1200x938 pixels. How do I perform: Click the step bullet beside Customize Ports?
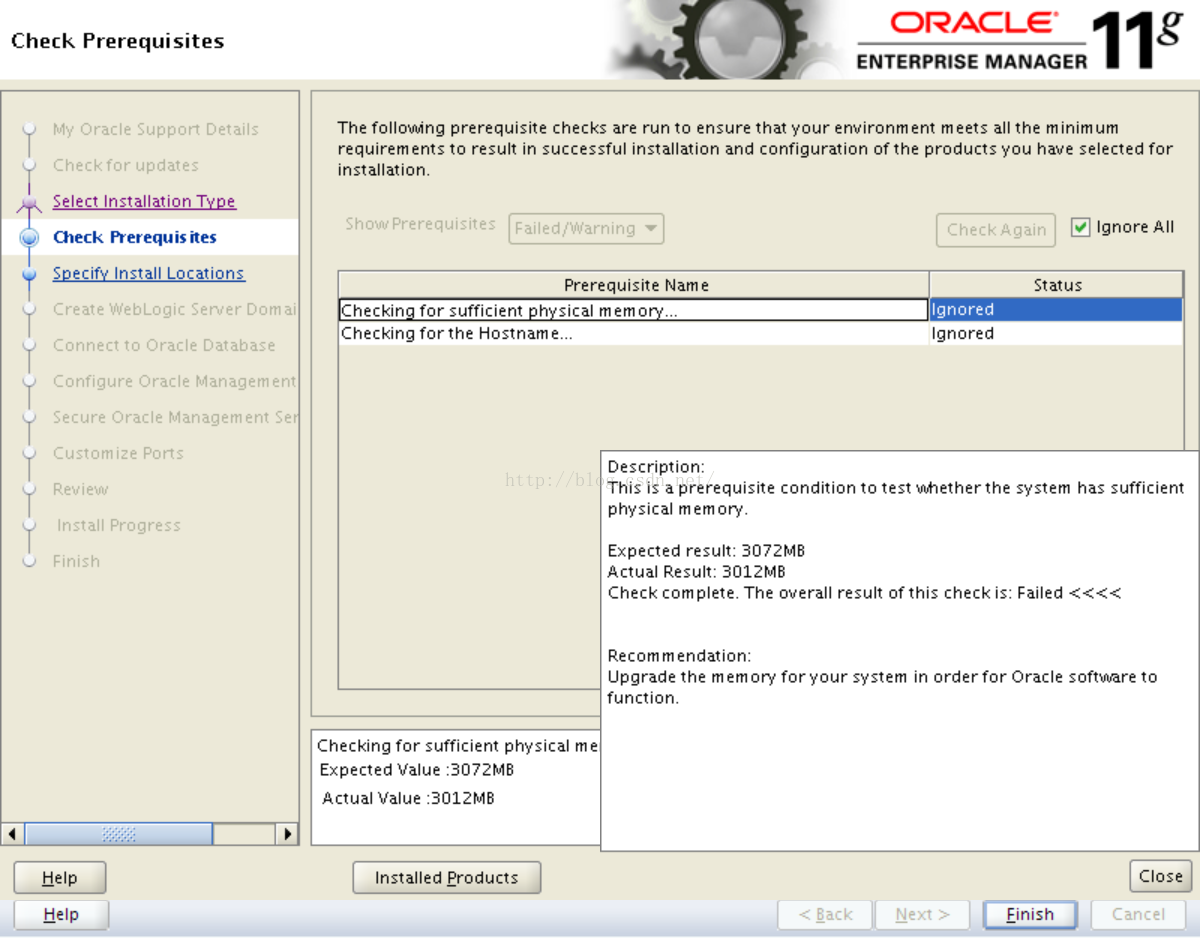click(x=30, y=453)
